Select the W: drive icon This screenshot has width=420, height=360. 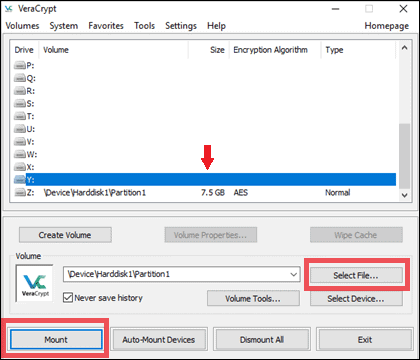pos(20,154)
